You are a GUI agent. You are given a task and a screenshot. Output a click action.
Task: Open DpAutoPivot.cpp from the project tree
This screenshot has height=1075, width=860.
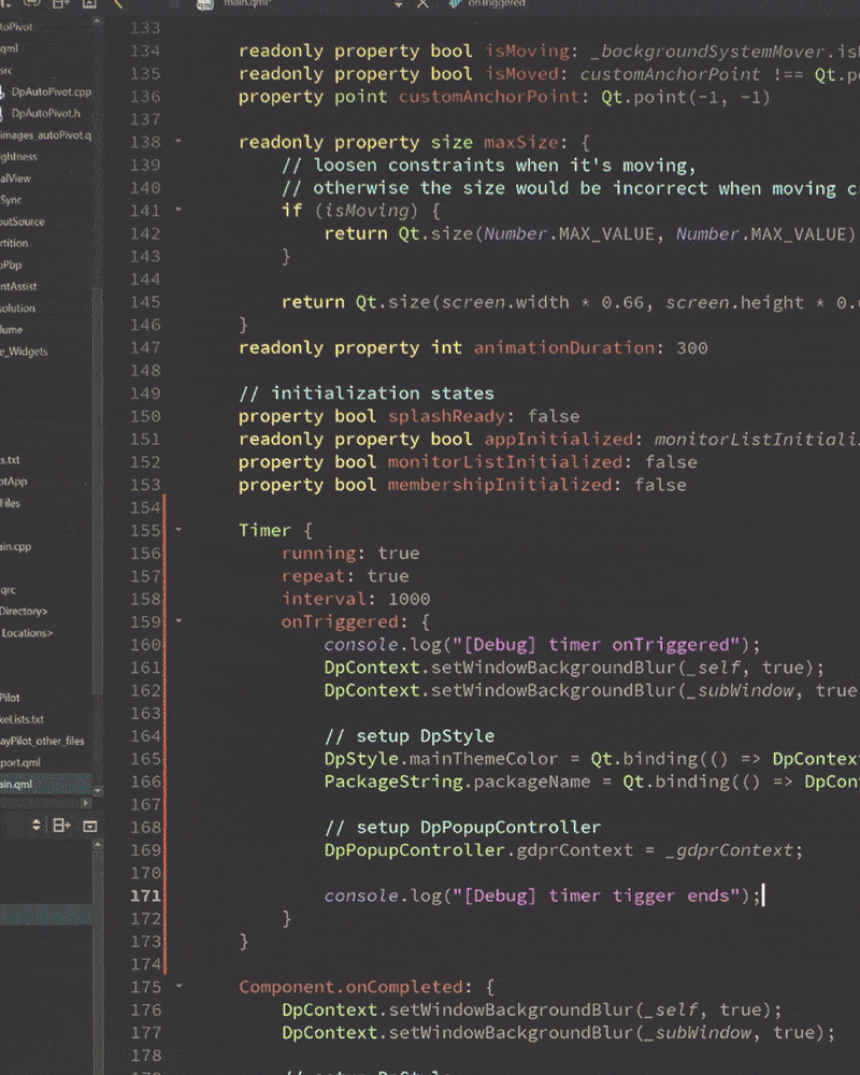[x=51, y=92]
